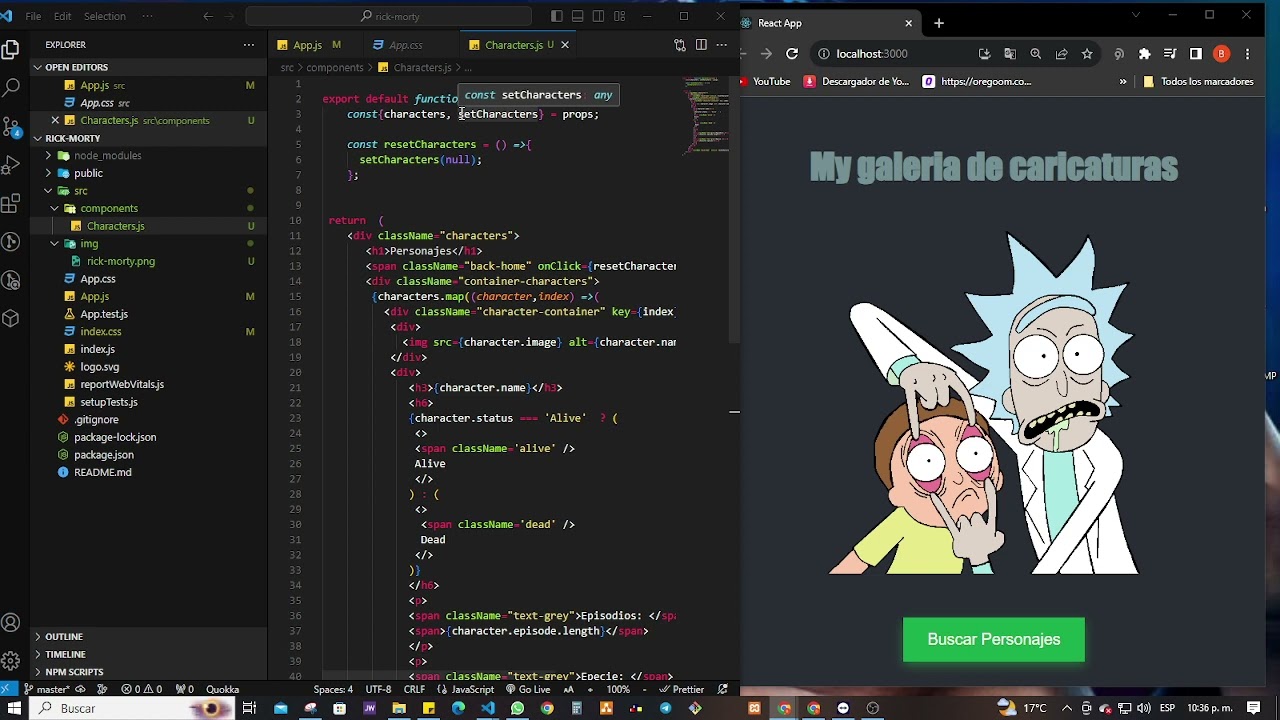Click the master branch in status bar
The height and width of the screenshot is (720, 1280).
click(x=46, y=689)
